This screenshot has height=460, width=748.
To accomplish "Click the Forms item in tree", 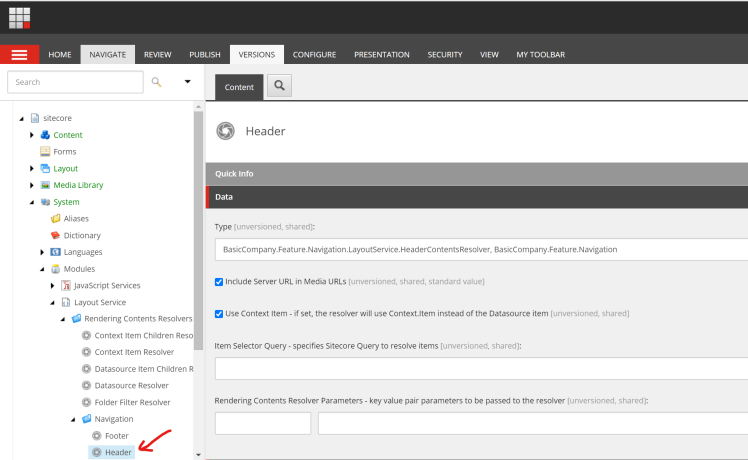I will [x=64, y=152].
